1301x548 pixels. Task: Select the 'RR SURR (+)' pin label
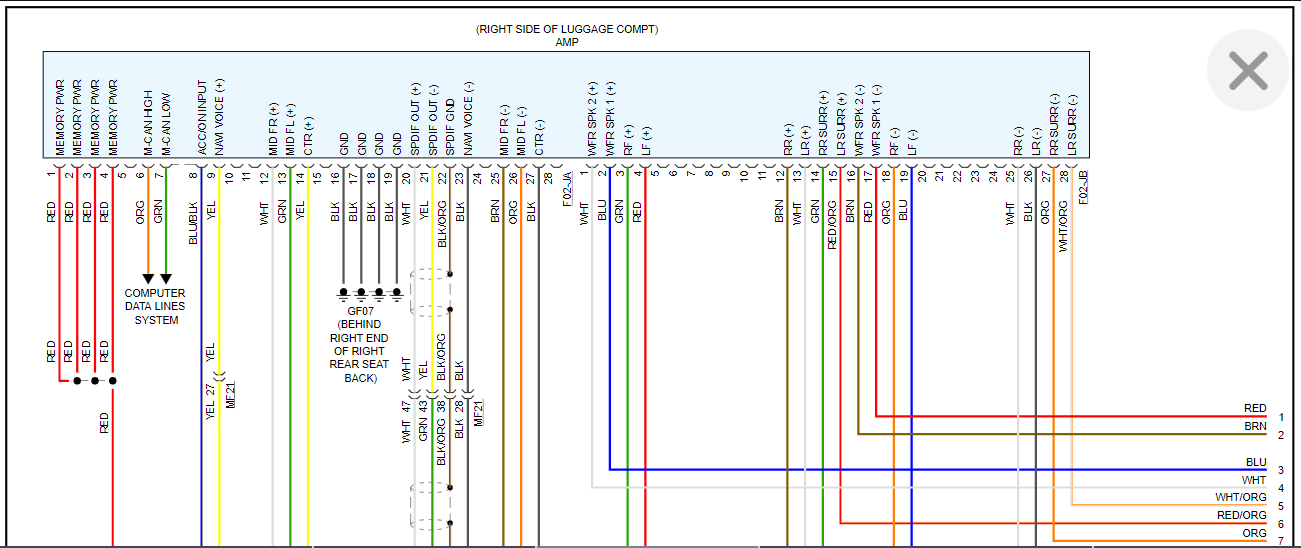tap(824, 124)
